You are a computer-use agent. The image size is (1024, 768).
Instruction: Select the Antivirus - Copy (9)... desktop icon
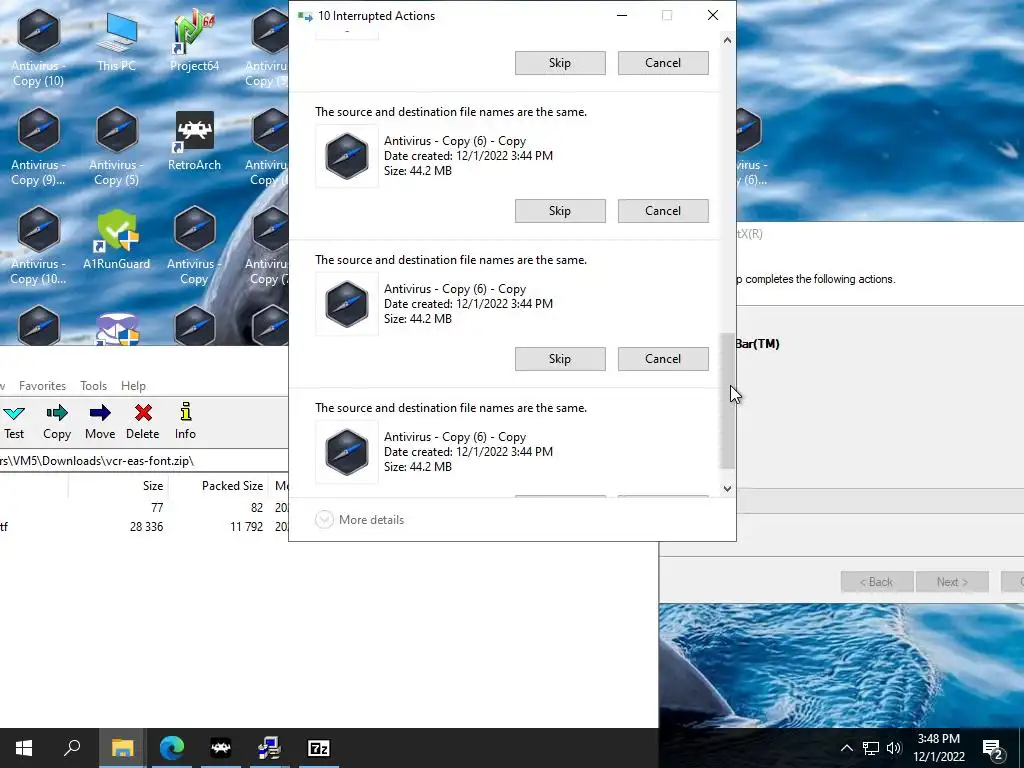tap(39, 148)
